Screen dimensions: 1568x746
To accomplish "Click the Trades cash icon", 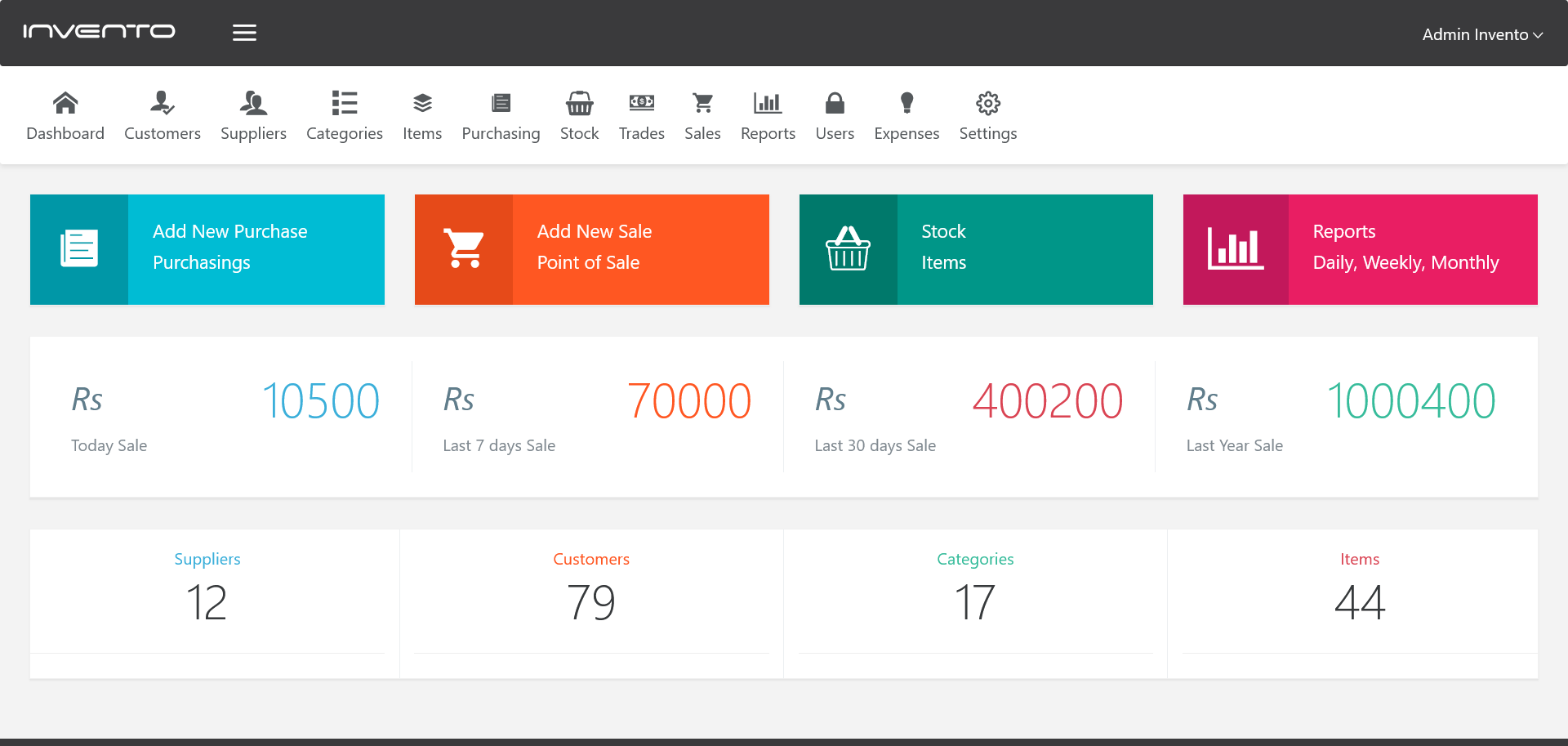I will pos(642,103).
